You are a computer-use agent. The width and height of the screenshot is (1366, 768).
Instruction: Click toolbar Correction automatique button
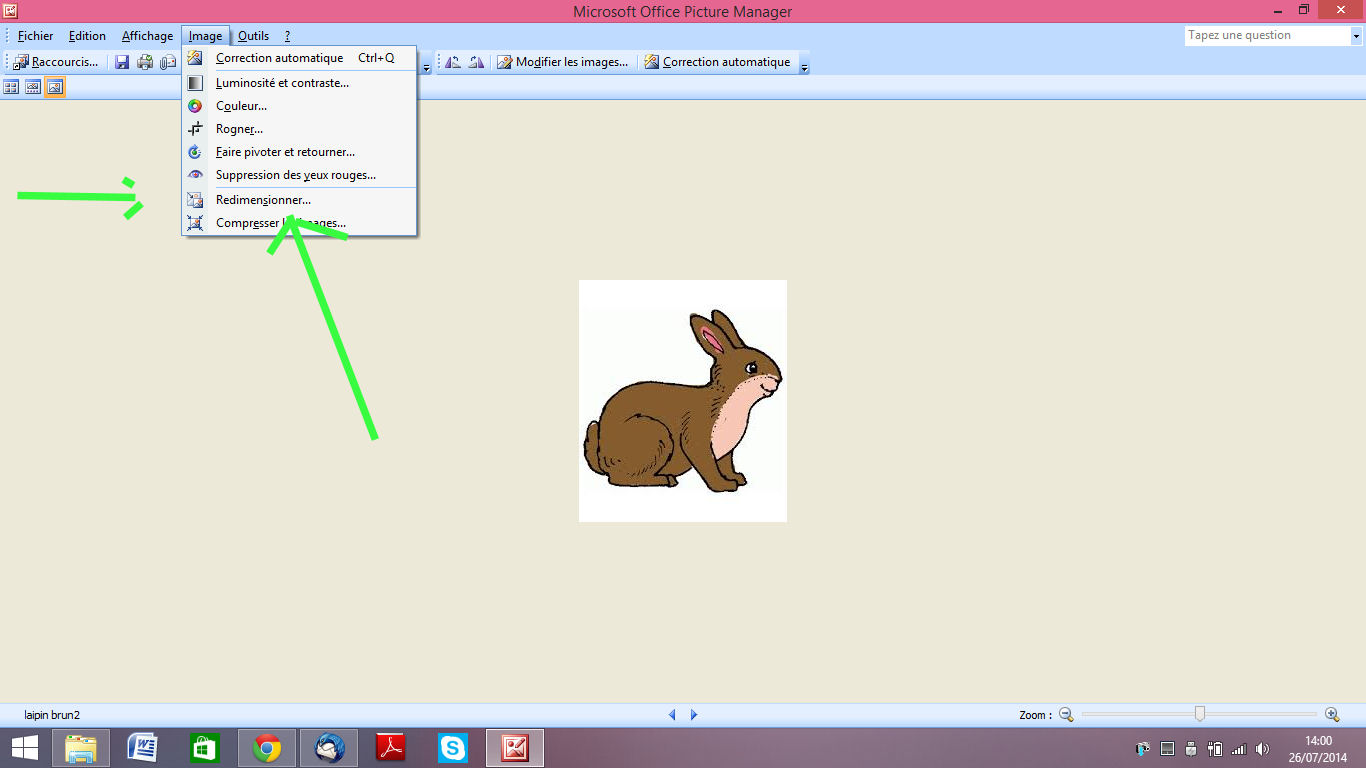click(x=717, y=62)
